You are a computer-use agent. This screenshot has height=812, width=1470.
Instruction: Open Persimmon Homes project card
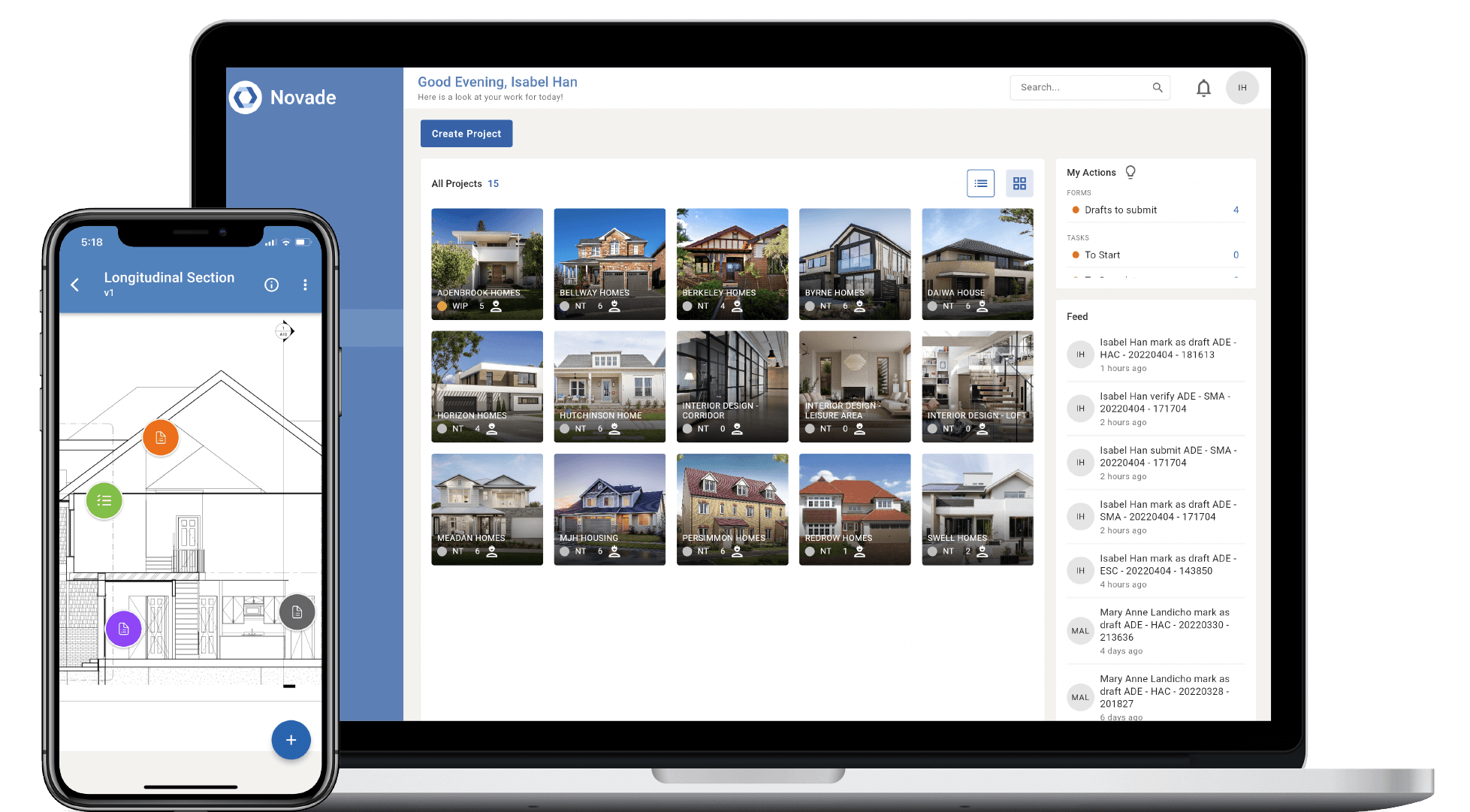pyautogui.click(x=732, y=509)
